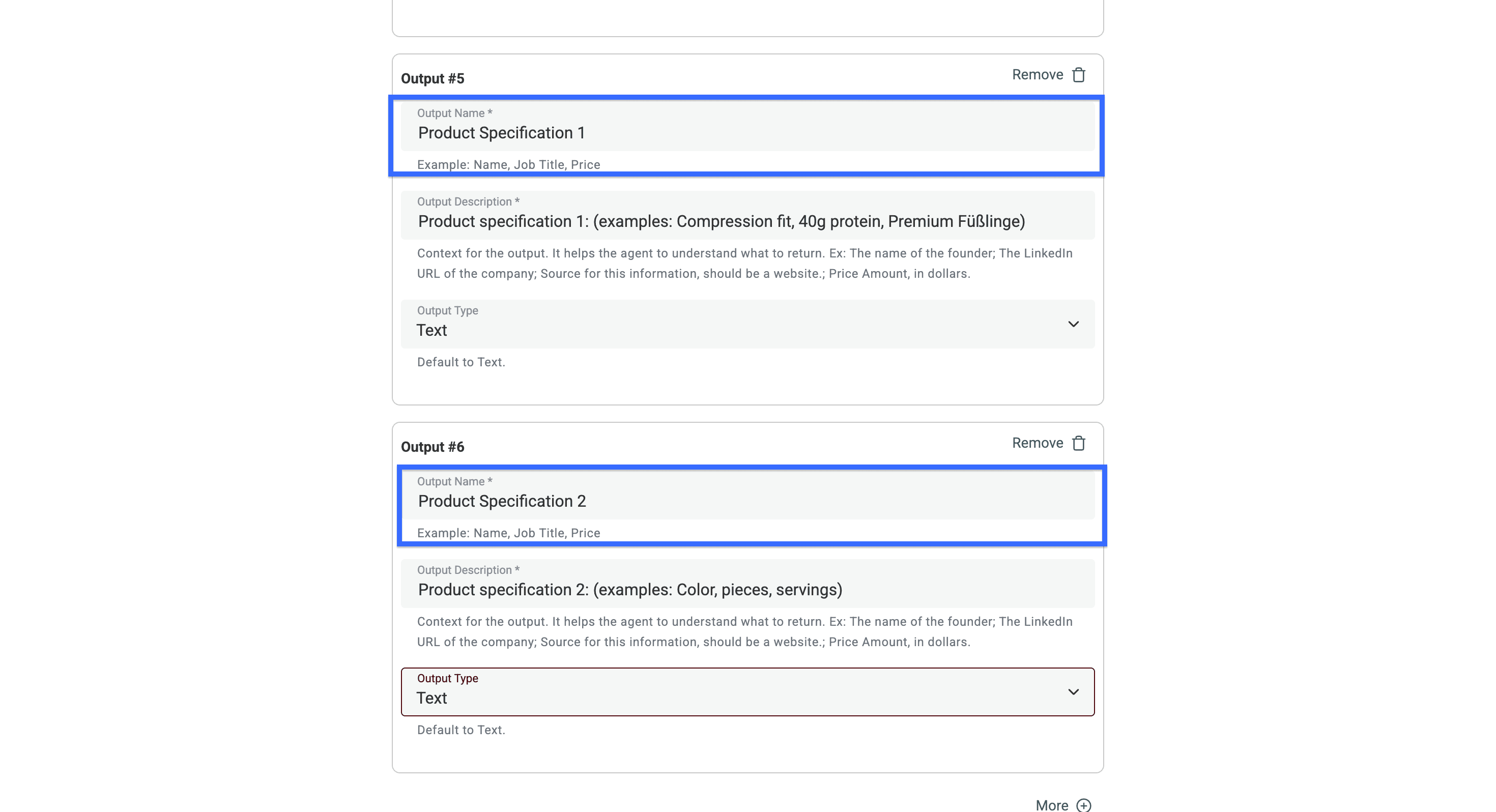Image resolution: width=1496 pixels, height=812 pixels.
Task: Select the Product Specification 1 name field
Action: 747,132
